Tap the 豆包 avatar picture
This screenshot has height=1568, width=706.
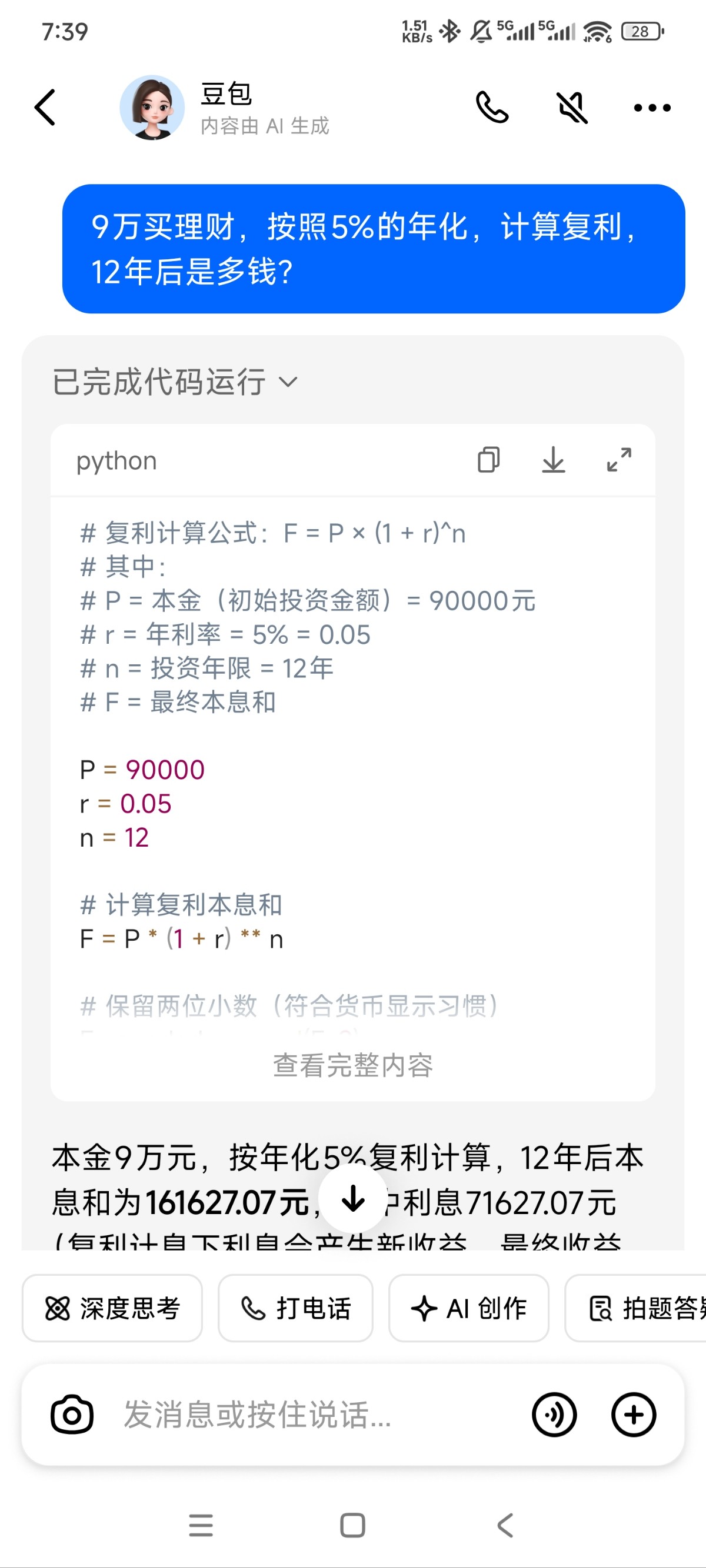152,108
